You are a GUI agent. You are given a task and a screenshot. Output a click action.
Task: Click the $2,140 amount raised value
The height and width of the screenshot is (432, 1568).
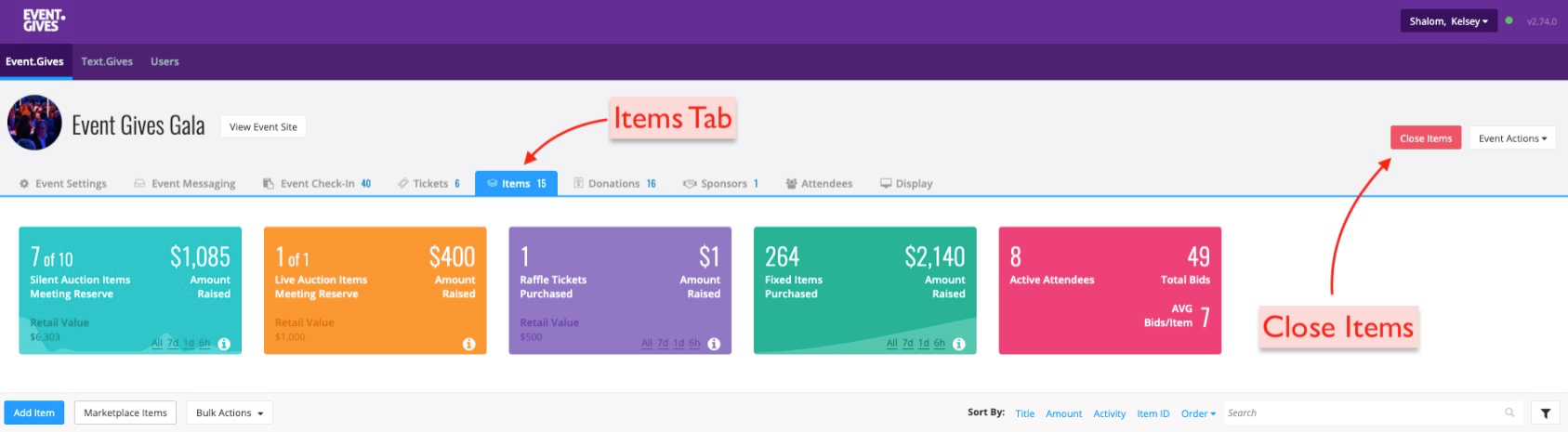click(935, 256)
